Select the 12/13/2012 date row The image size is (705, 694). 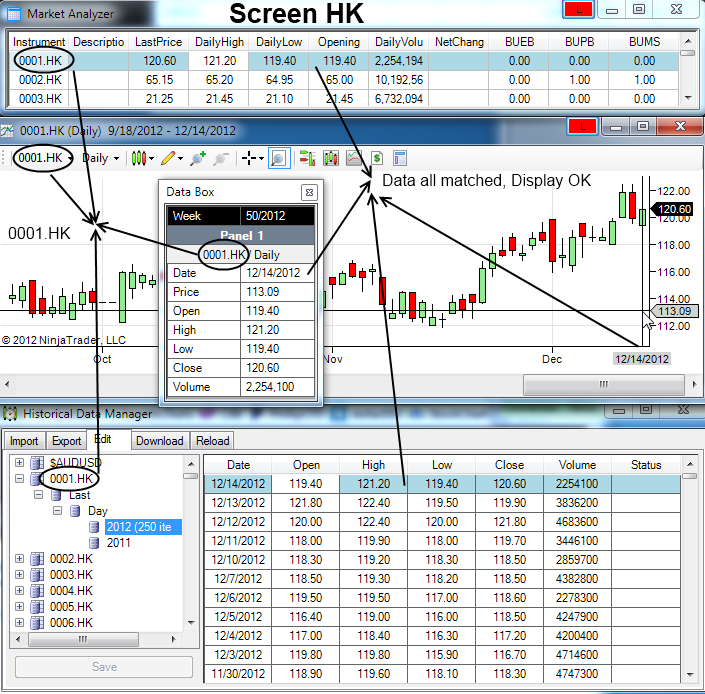coord(442,503)
